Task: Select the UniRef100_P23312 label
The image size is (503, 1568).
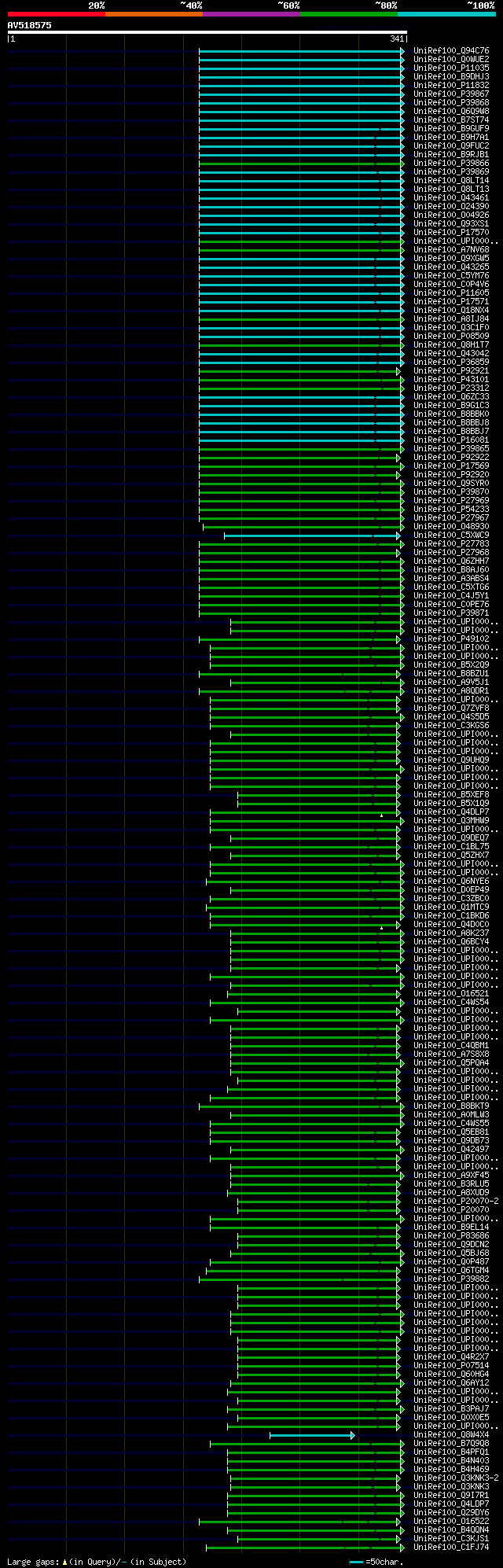Action: point(451,388)
